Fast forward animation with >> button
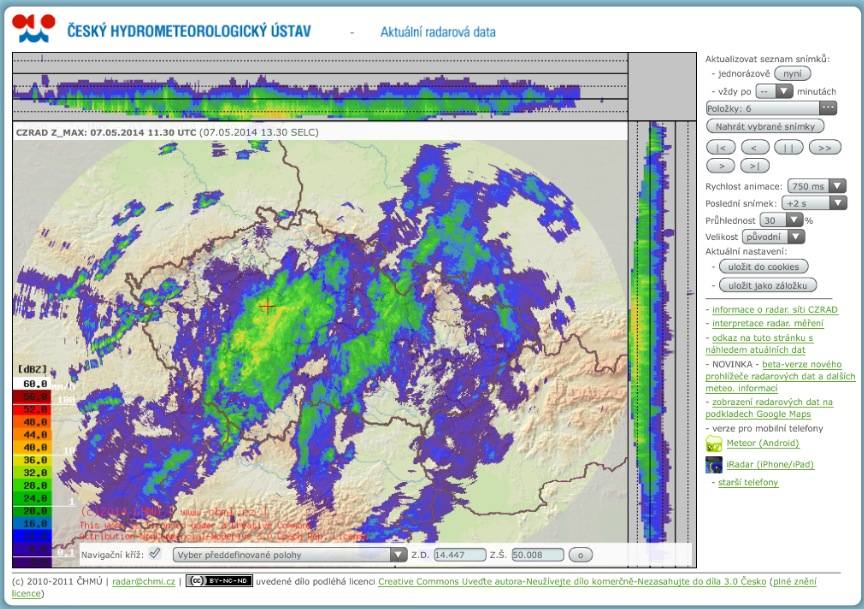This screenshot has height=609, width=864. (825, 148)
